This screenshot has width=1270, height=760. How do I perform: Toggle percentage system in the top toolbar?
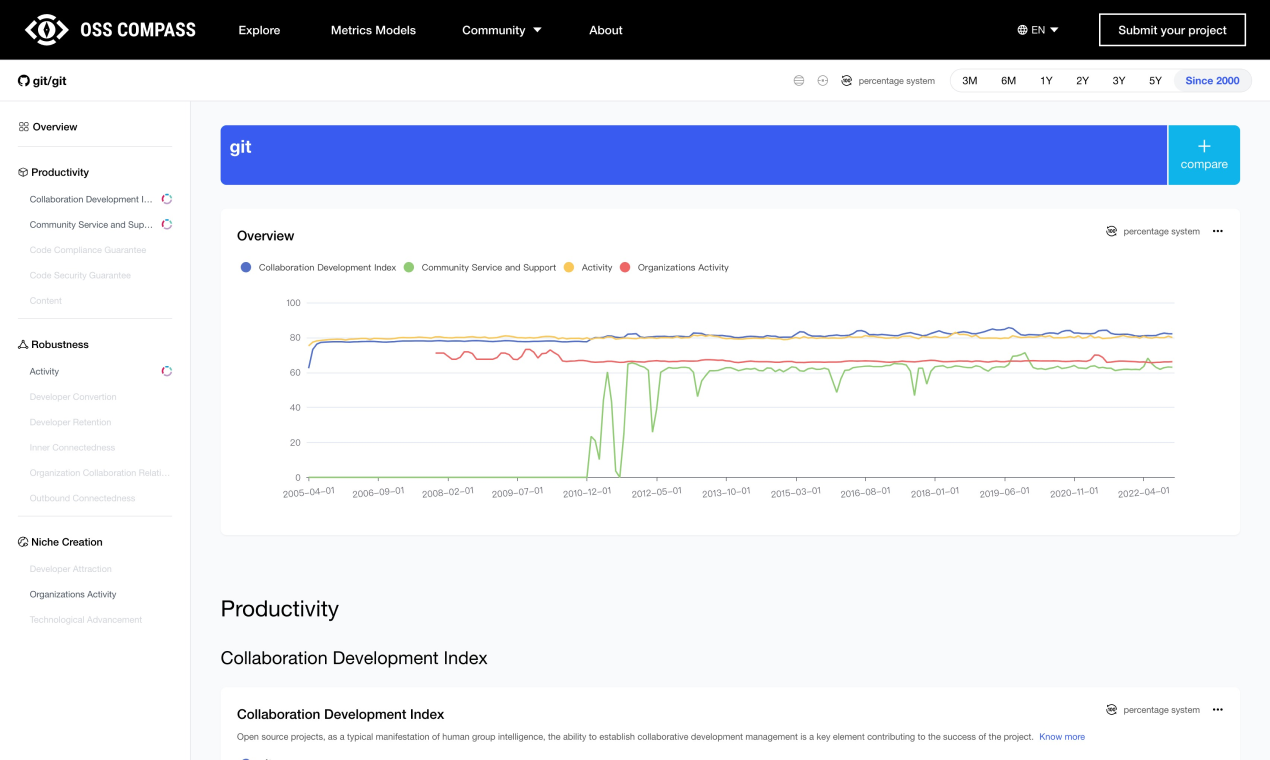(x=887, y=81)
